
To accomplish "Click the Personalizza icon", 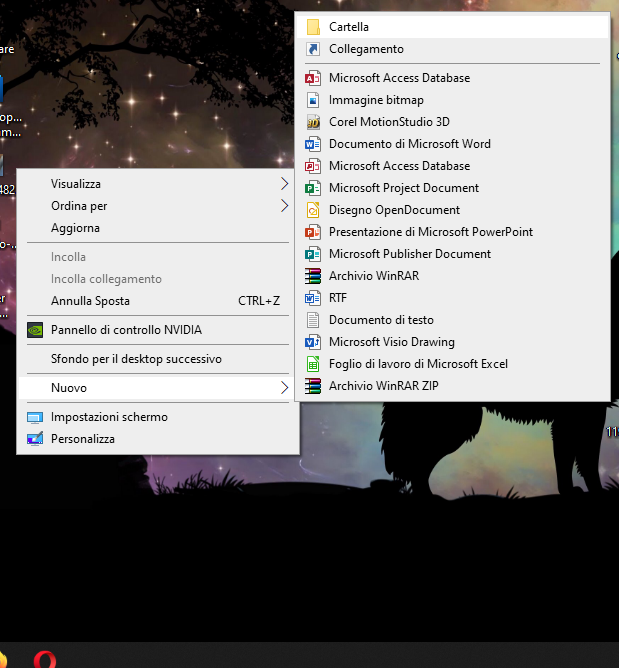I will (35, 439).
